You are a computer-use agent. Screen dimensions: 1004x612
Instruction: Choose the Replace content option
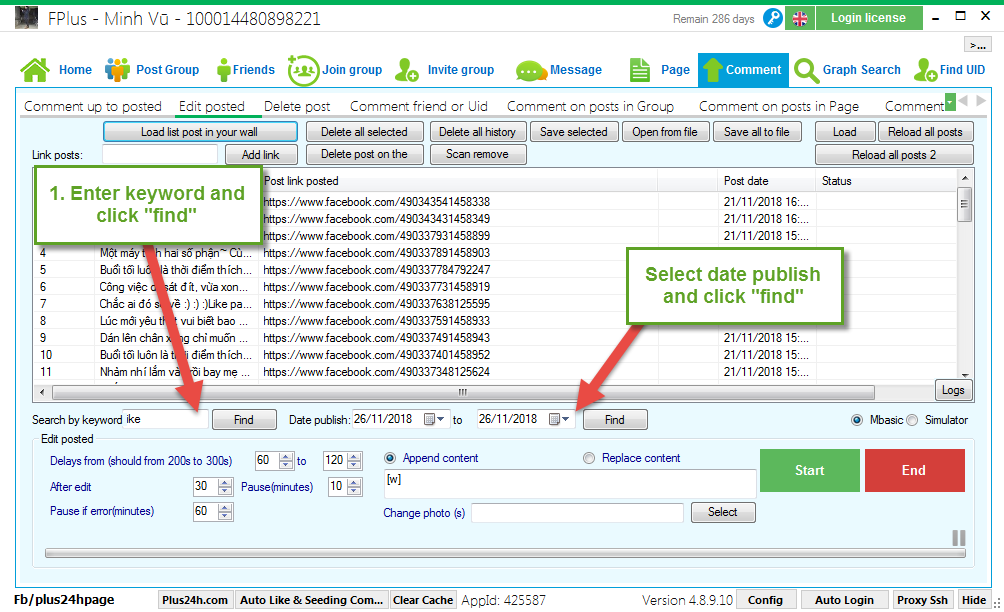point(589,458)
